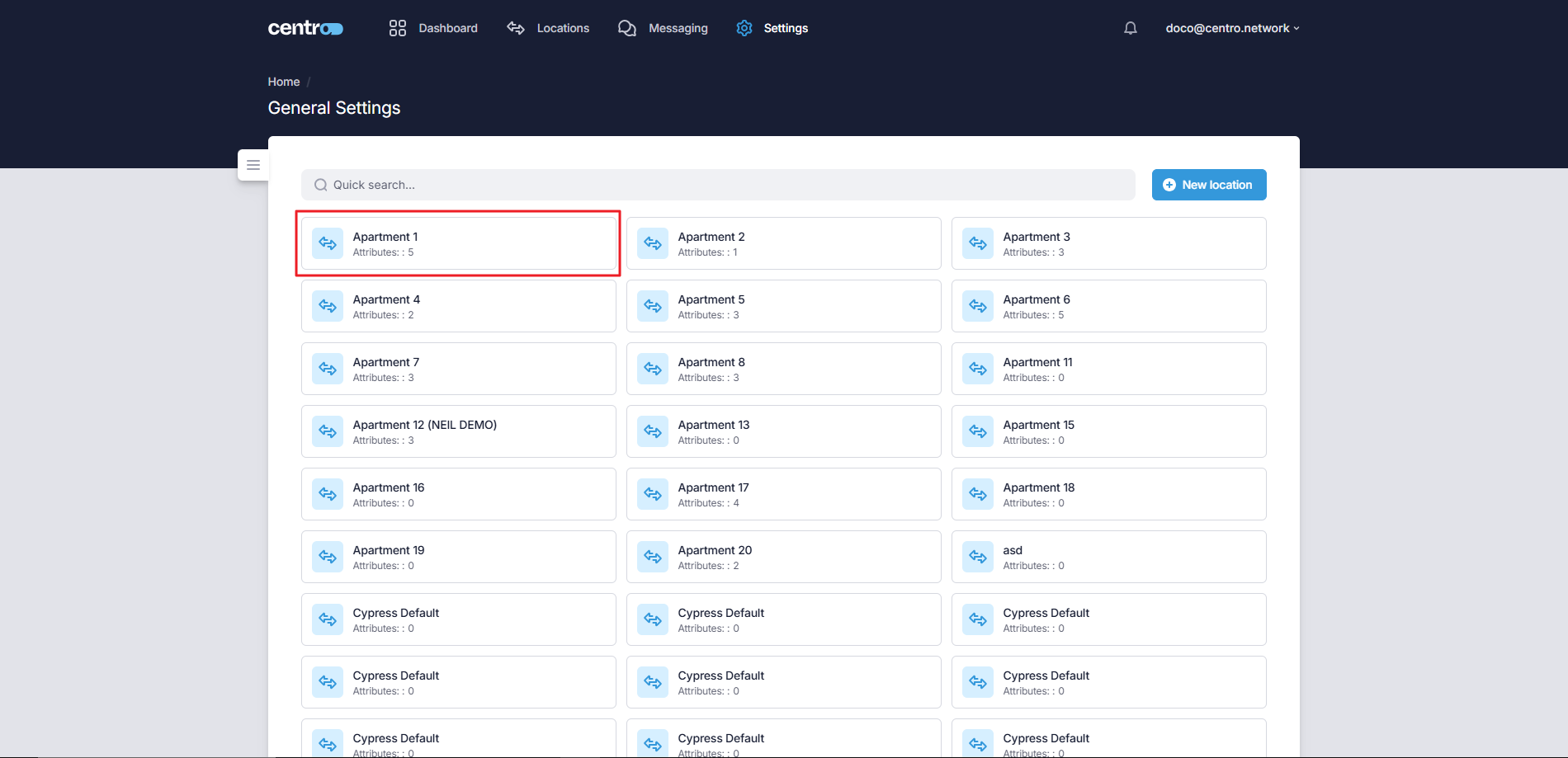Screen dimensions: 1568x758
Task: Open notifications bell icon
Action: (x=1131, y=28)
